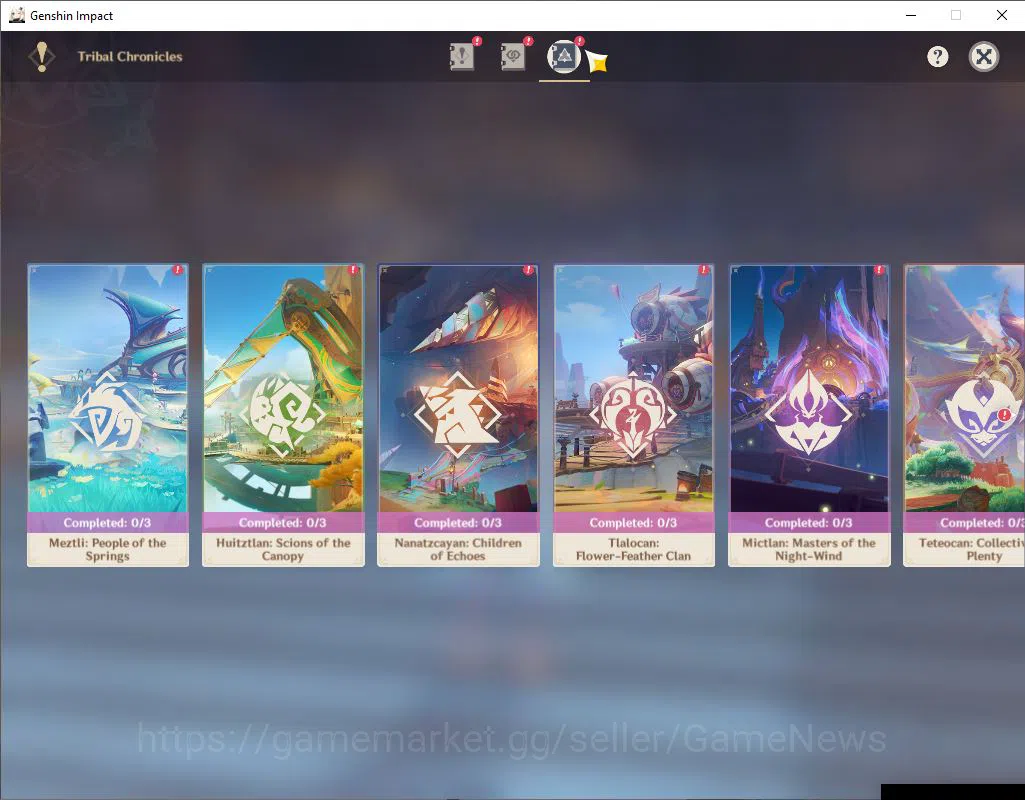Click the Tlalocan tribe emblem icon
The width and height of the screenshot is (1025, 800).
tap(633, 414)
